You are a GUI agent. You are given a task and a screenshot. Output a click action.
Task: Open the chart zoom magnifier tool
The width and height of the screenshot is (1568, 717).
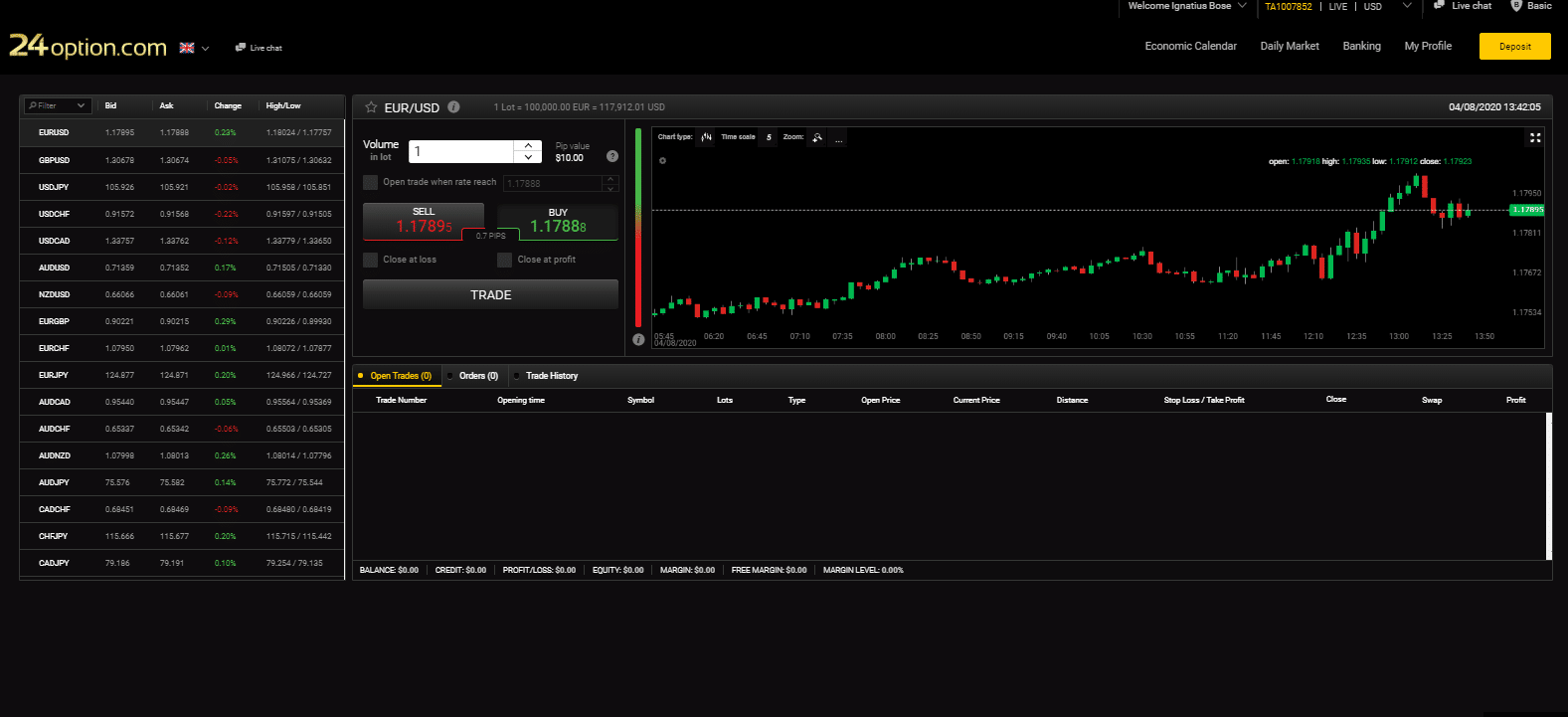click(817, 137)
